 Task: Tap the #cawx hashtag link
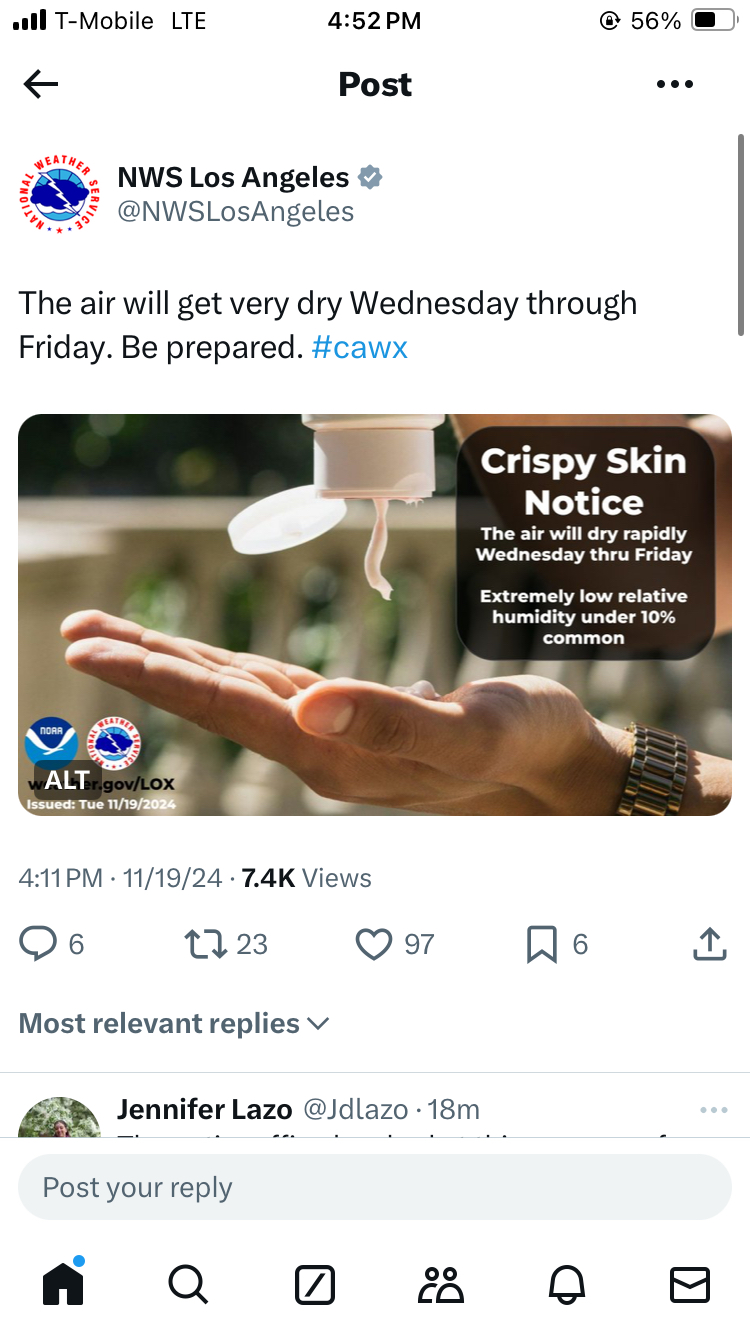(360, 348)
